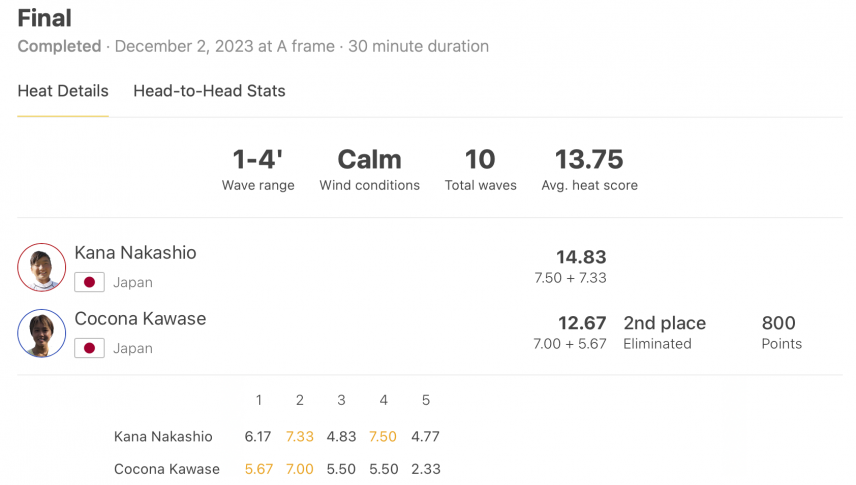Viewport: 856px width, 485px height.
Task: Click Cocona Kawase's Japan flag icon
Action: 90,348
